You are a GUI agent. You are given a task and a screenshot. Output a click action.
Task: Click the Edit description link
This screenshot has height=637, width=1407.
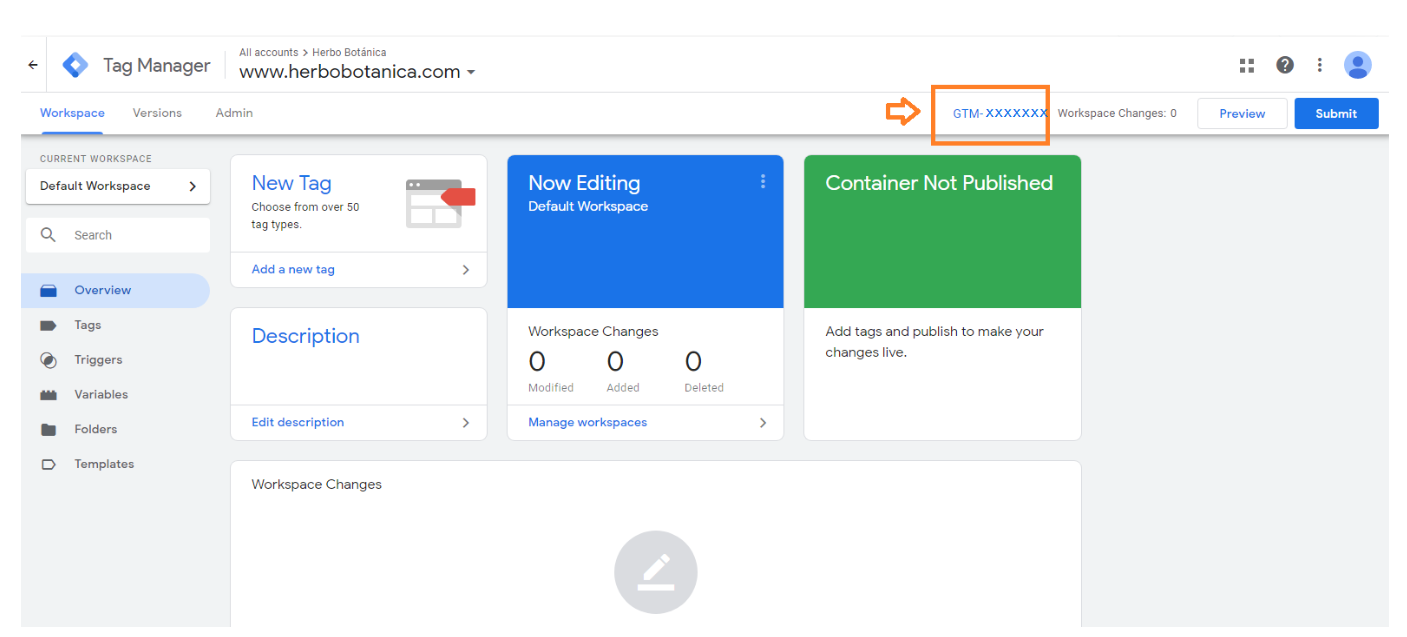298,423
